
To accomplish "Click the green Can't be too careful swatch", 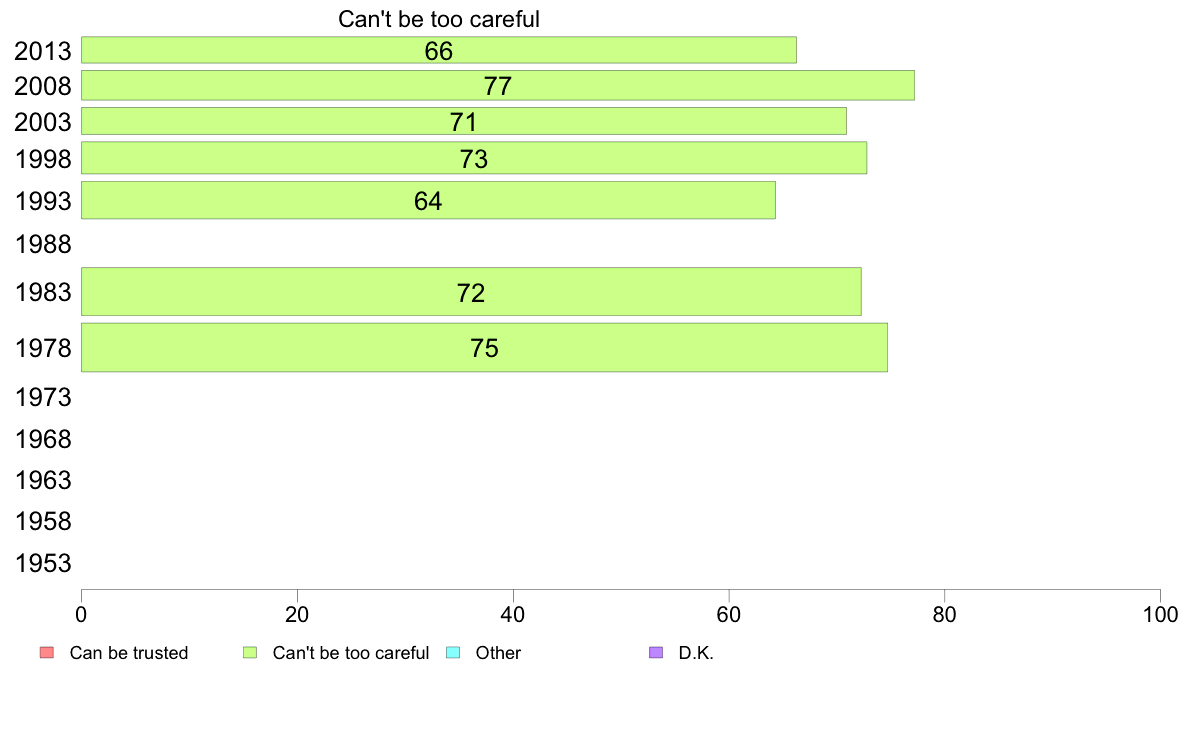I will tap(250, 653).
